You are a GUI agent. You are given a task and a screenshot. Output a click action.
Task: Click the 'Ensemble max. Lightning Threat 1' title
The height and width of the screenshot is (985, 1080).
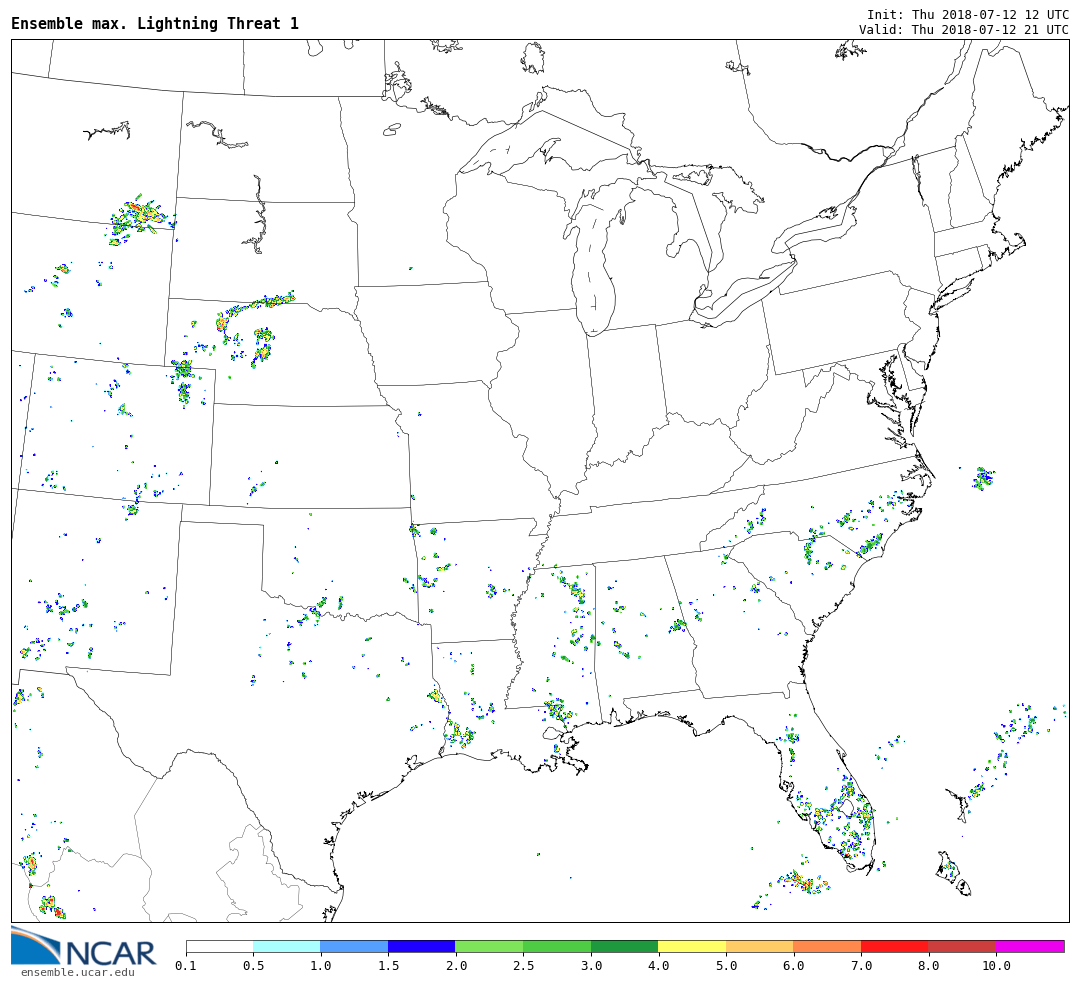click(x=155, y=23)
